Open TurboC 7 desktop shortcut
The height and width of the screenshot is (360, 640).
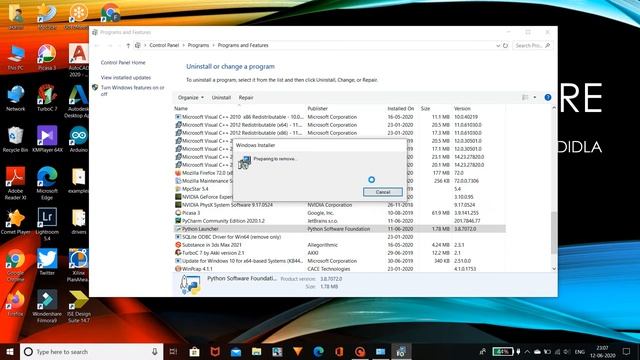click(x=47, y=98)
